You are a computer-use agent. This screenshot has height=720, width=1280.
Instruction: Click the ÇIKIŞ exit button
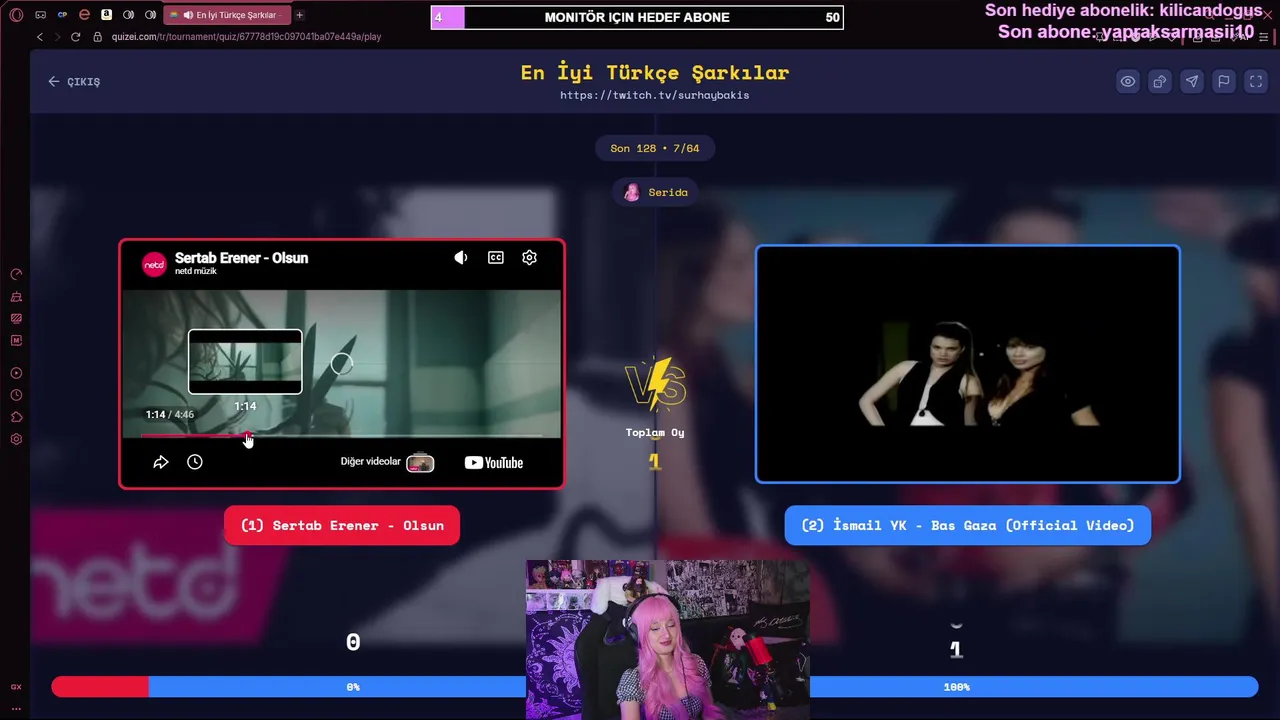tap(74, 82)
